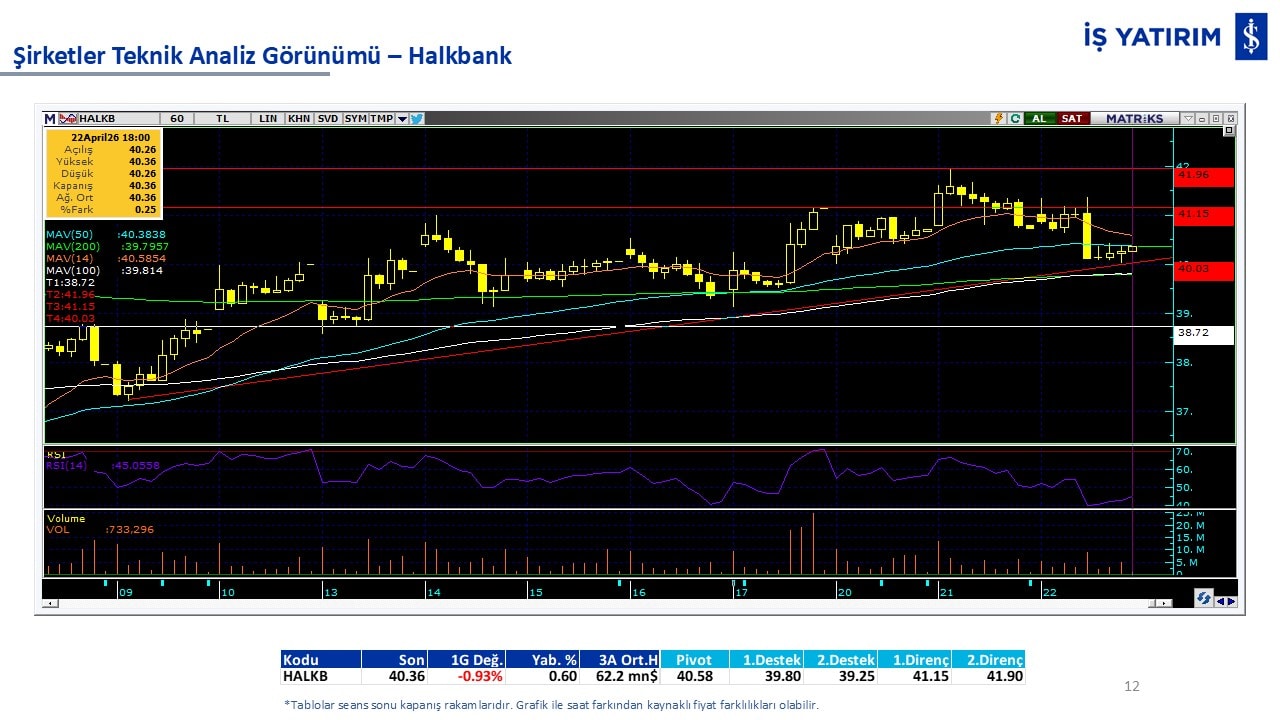1280x720 pixels.
Task: Toggle LIN linear scale mode
Action: (268, 118)
